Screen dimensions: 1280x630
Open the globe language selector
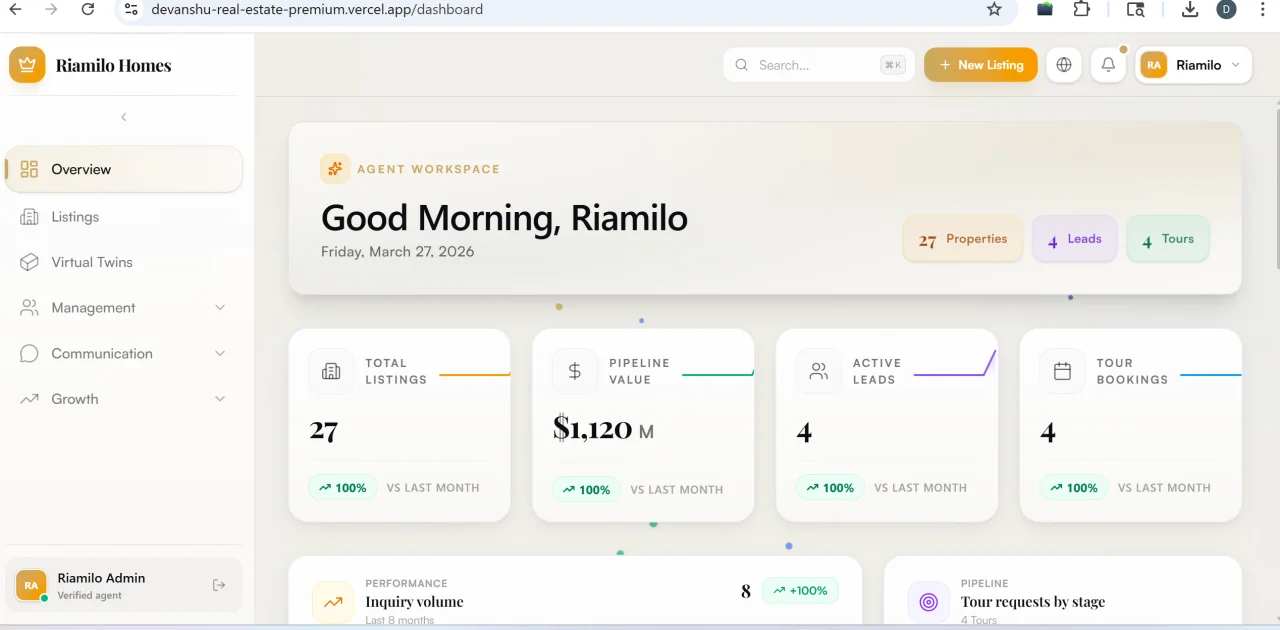pyautogui.click(x=1064, y=65)
